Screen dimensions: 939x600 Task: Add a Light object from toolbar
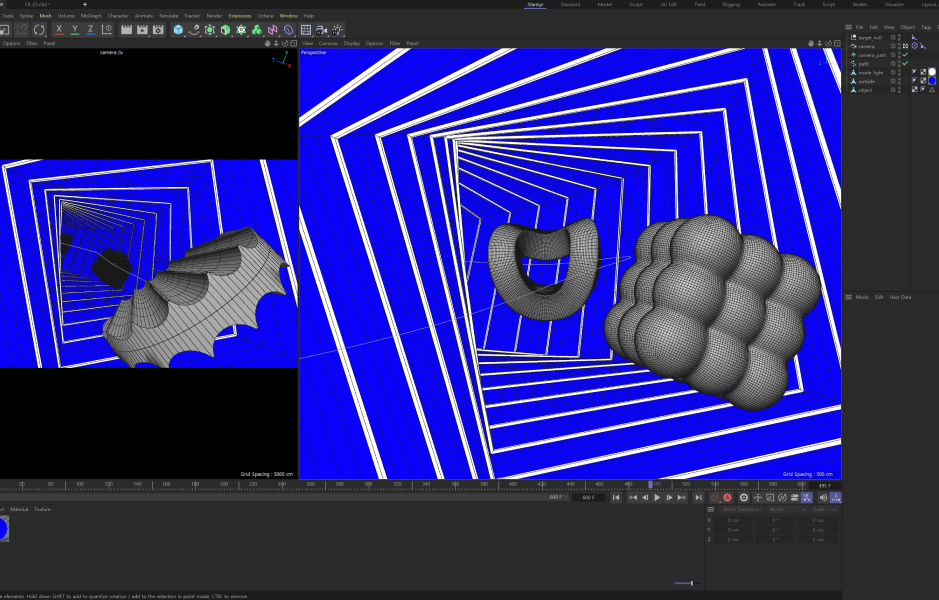[337, 29]
